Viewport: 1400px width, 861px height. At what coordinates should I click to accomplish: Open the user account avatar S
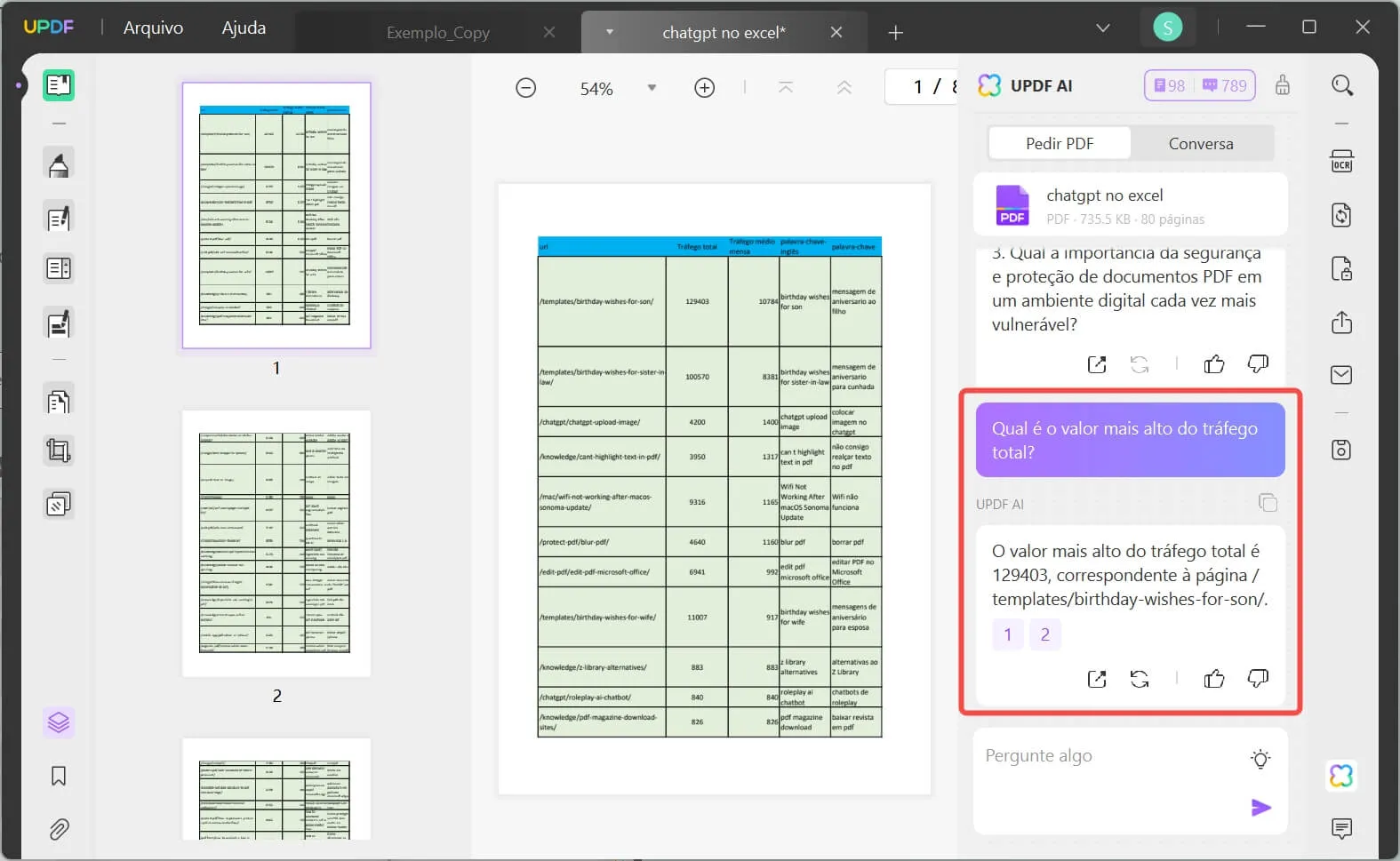pyautogui.click(x=1168, y=28)
